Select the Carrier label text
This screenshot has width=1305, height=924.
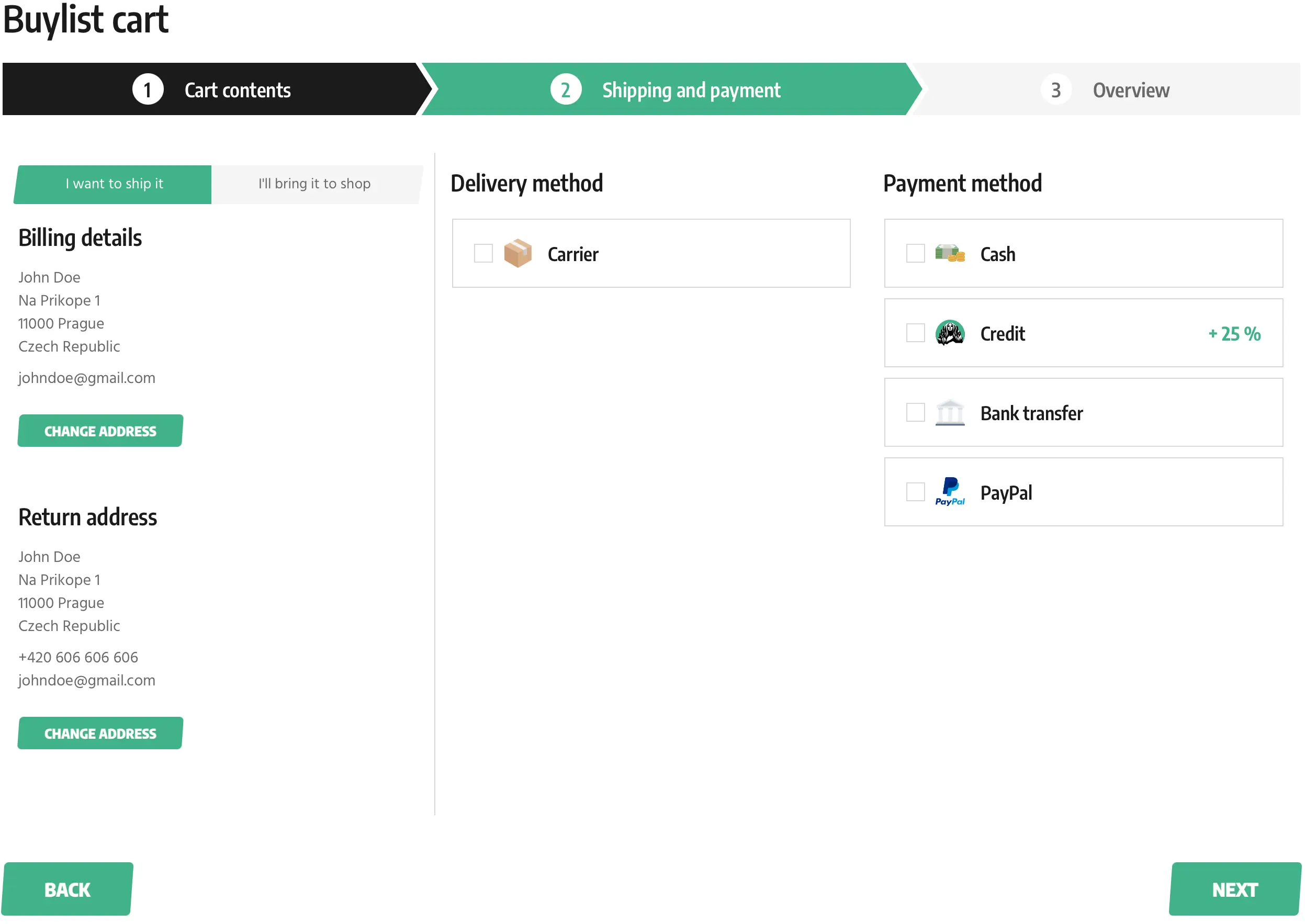[x=573, y=254]
